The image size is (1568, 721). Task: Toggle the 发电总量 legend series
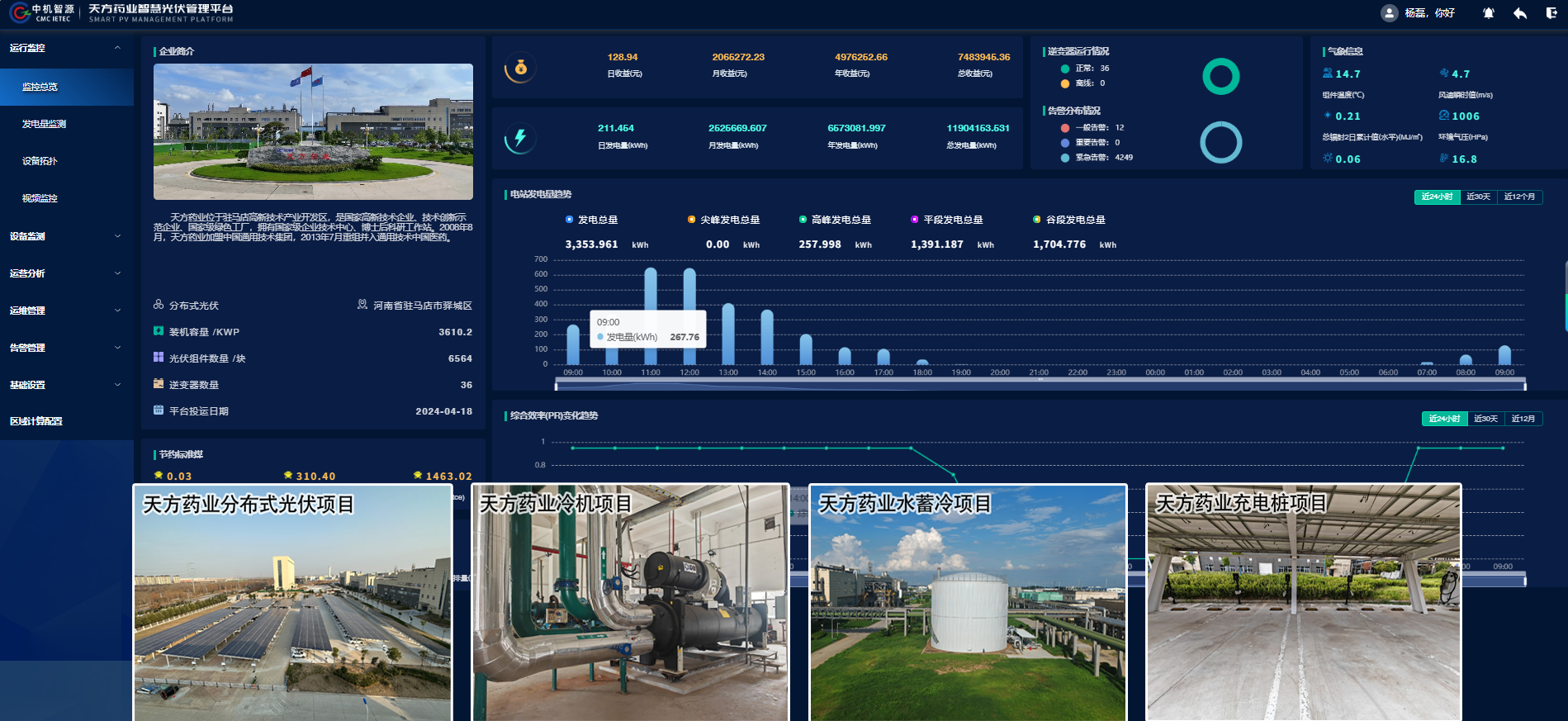click(x=591, y=220)
